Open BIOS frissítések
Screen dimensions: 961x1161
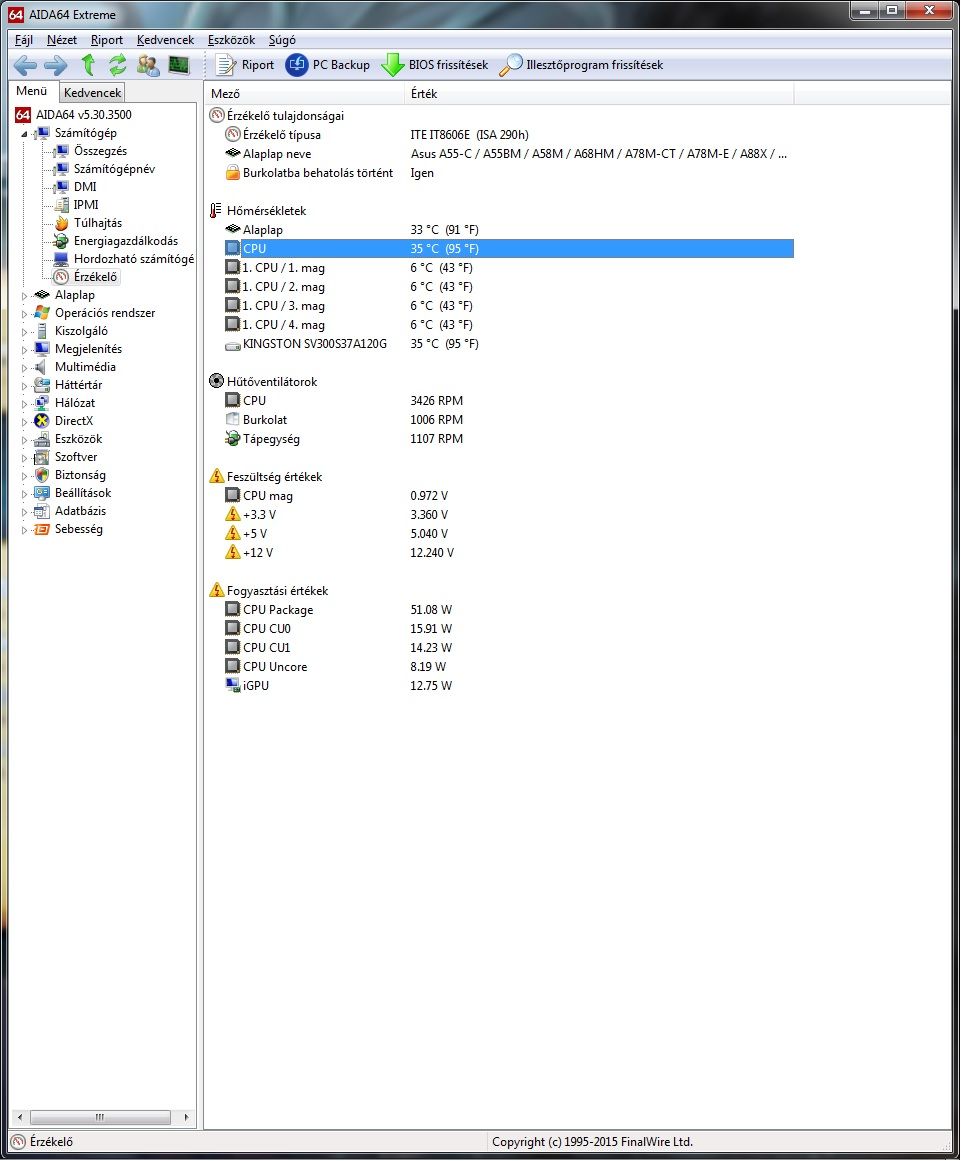point(435,65)
